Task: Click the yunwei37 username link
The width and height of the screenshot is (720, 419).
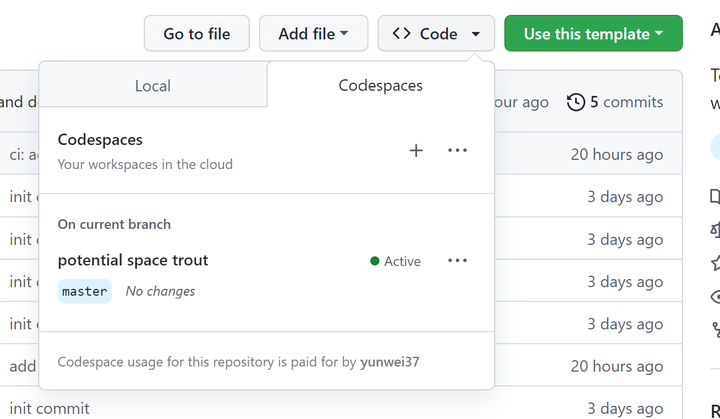Action: pos(390,362)
